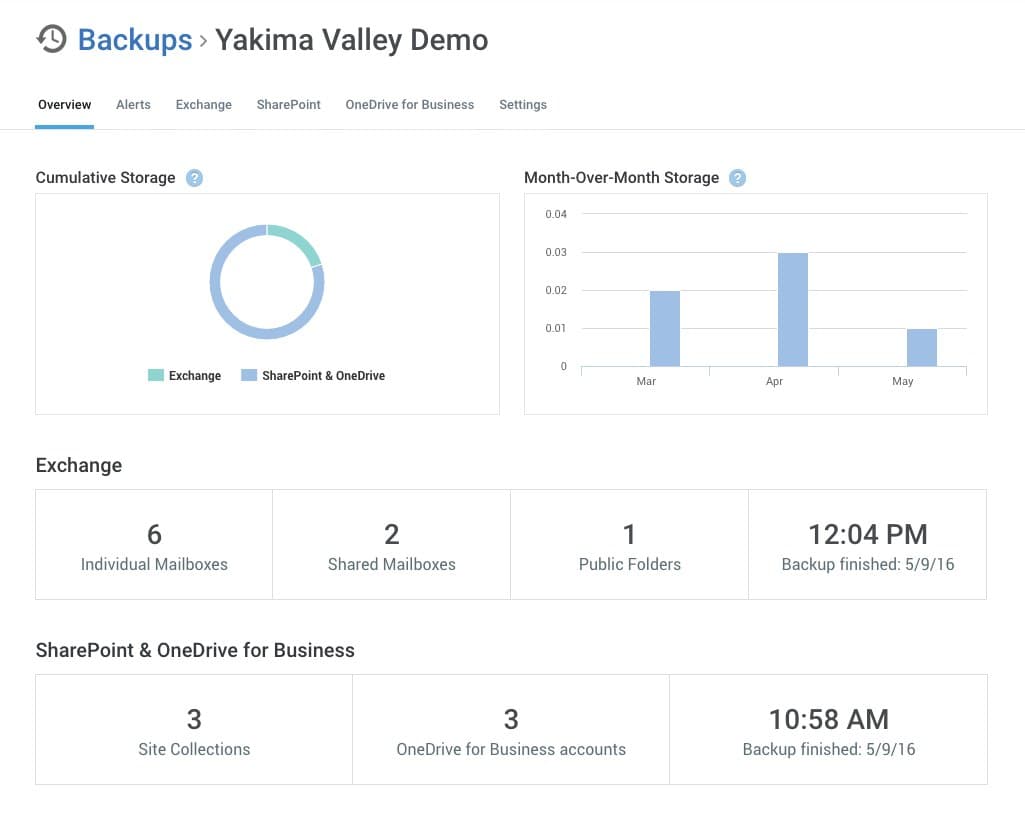This screenshot has height=819, width=1025.
Task: Open the OneDrive for Business accounts card
Action: tap(511, 729)
